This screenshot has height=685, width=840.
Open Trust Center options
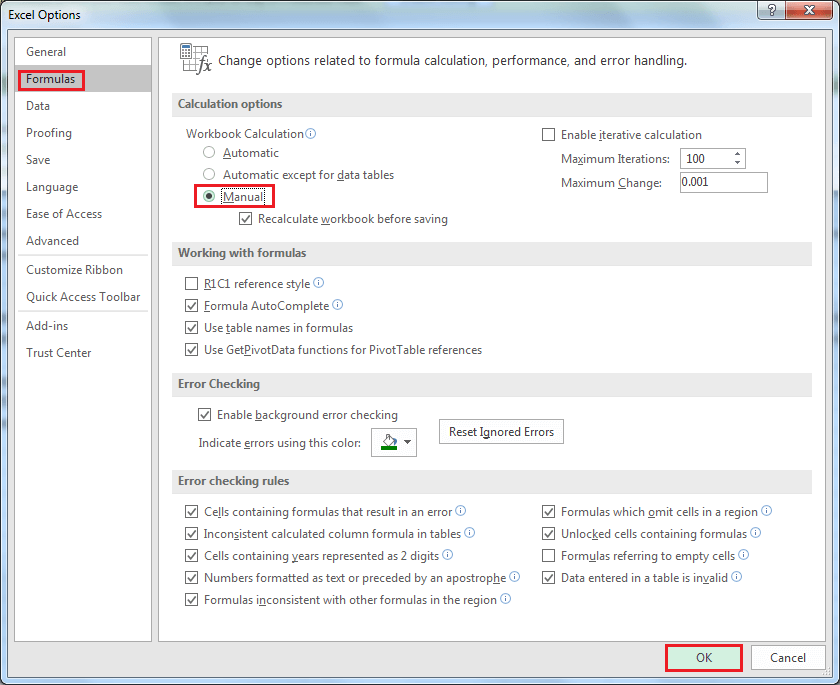(83, 352)
